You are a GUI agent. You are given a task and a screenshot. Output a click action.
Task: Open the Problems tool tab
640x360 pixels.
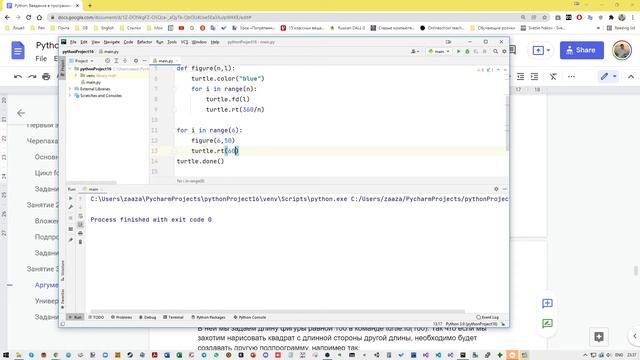tap(122, 317)
